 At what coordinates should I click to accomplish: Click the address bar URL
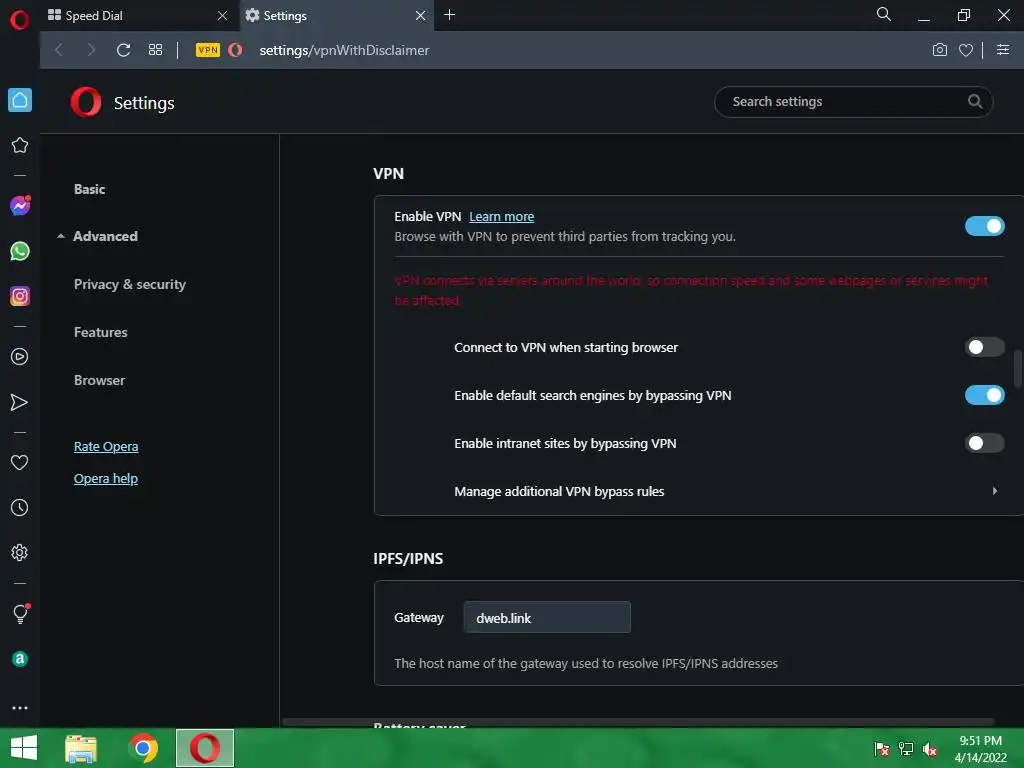tap(344, 50)
